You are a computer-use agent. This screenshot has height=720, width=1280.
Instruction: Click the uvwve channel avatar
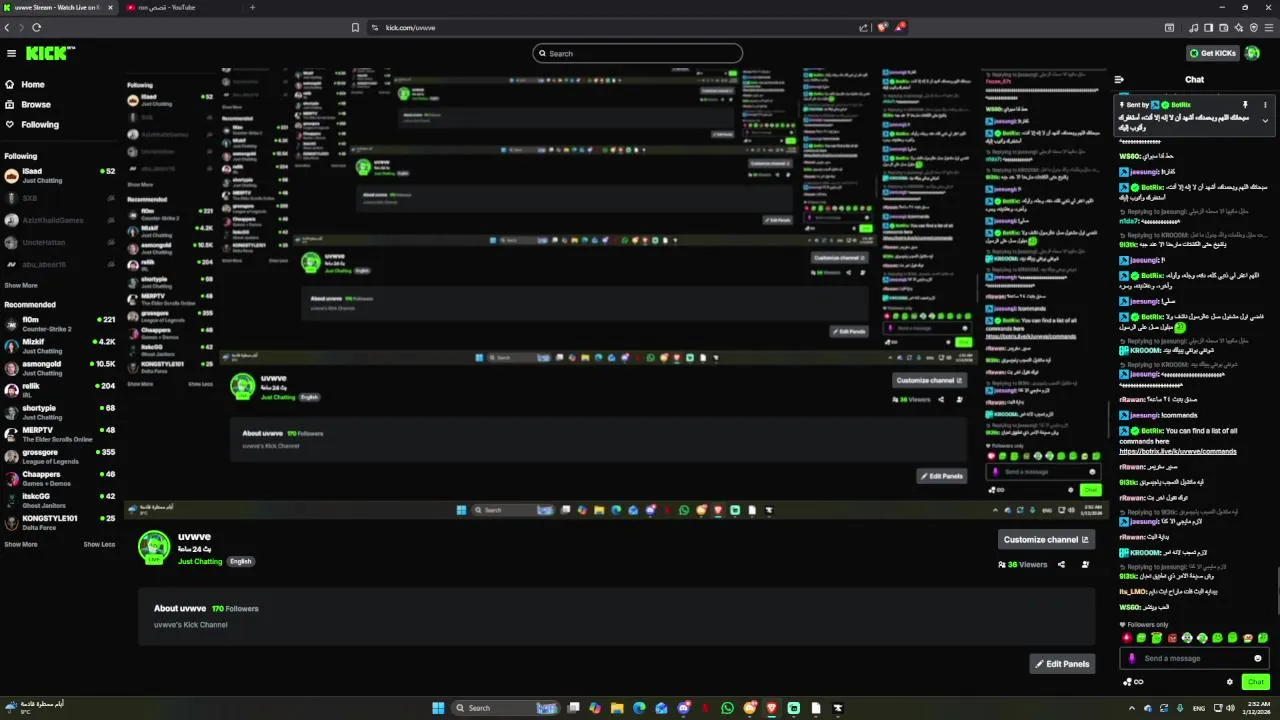pyautogui.click(x=154, y=547)
